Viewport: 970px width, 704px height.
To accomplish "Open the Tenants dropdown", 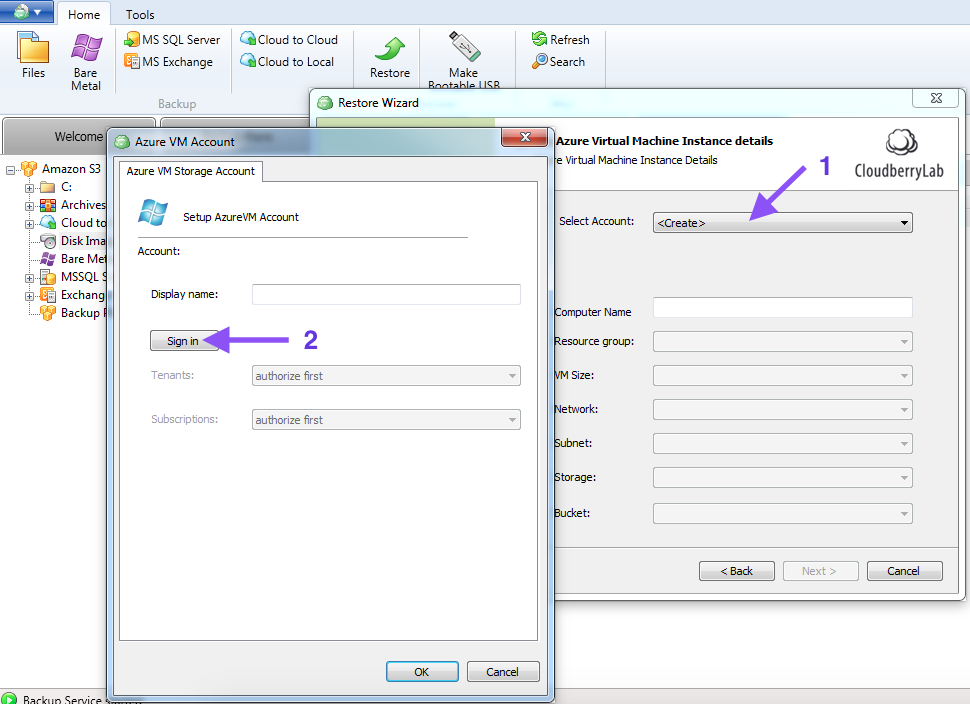I will coord(386,376).
